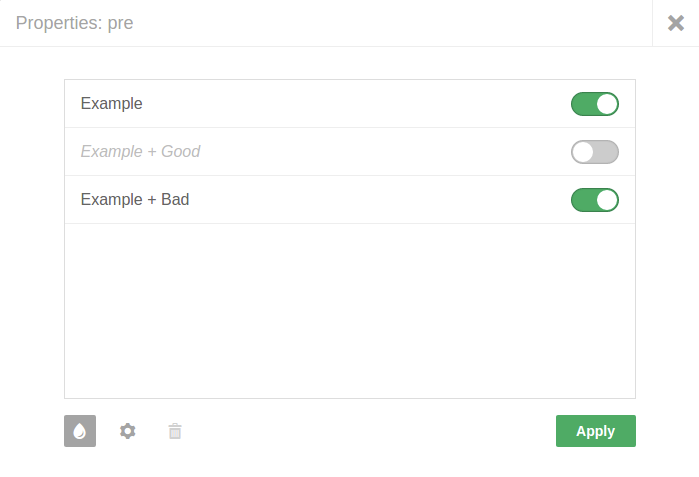Close the Properties dialog with X

675,23
